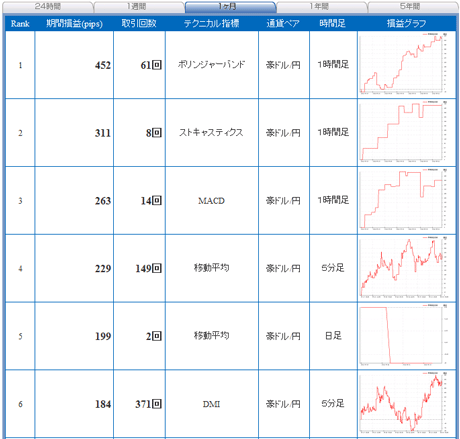Viewport: 460px width, 439px height.
Task: Click the 取引回数 column header
Action: [x=139, y=23]
